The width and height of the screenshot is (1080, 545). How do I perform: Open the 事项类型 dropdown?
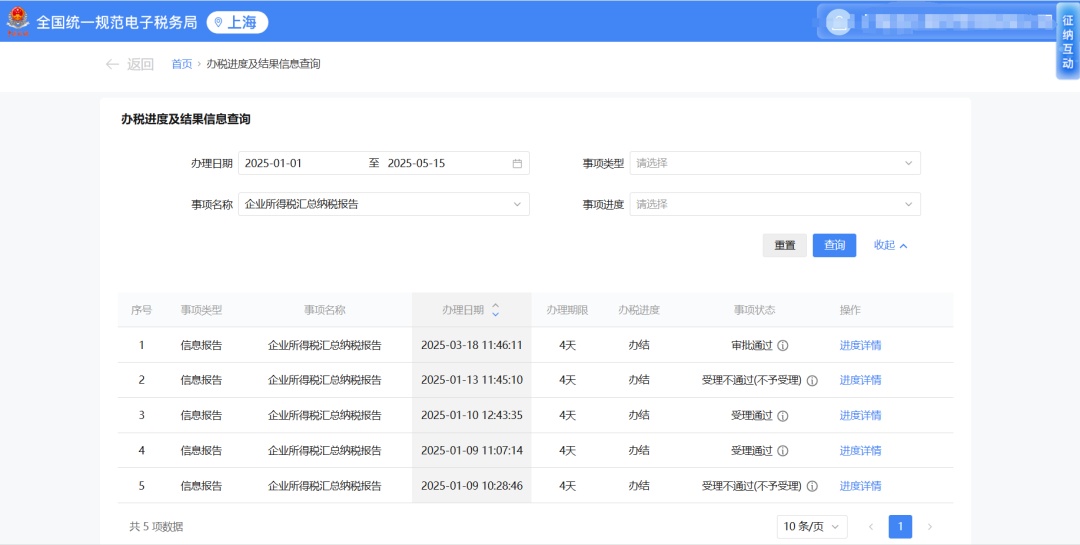tap(774, 163)
